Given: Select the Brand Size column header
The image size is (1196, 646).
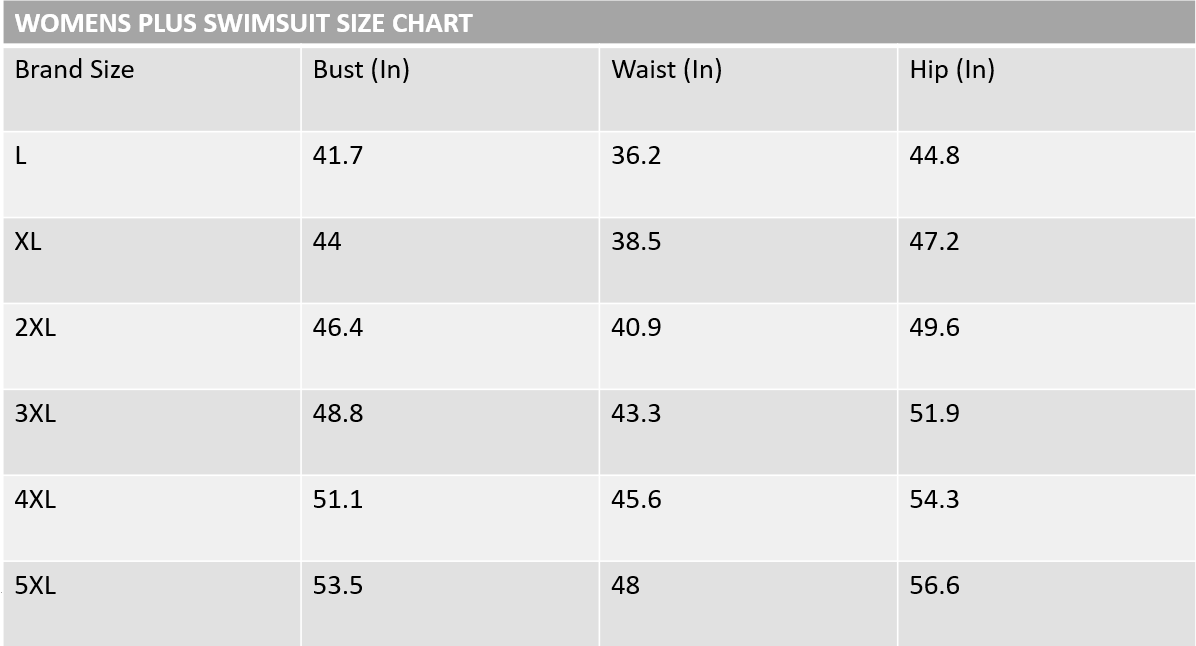Looking at the screenshot, I should coord(74,70).
